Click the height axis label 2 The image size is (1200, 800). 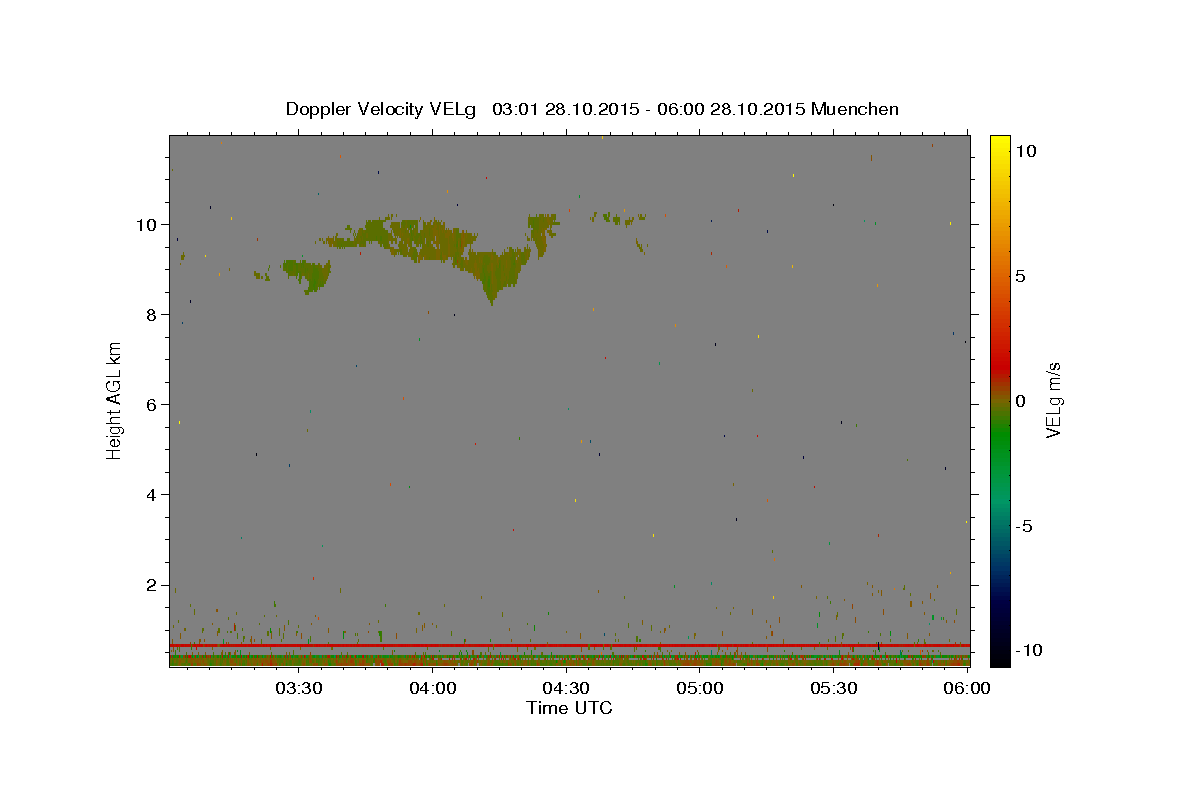pos(151,585)
